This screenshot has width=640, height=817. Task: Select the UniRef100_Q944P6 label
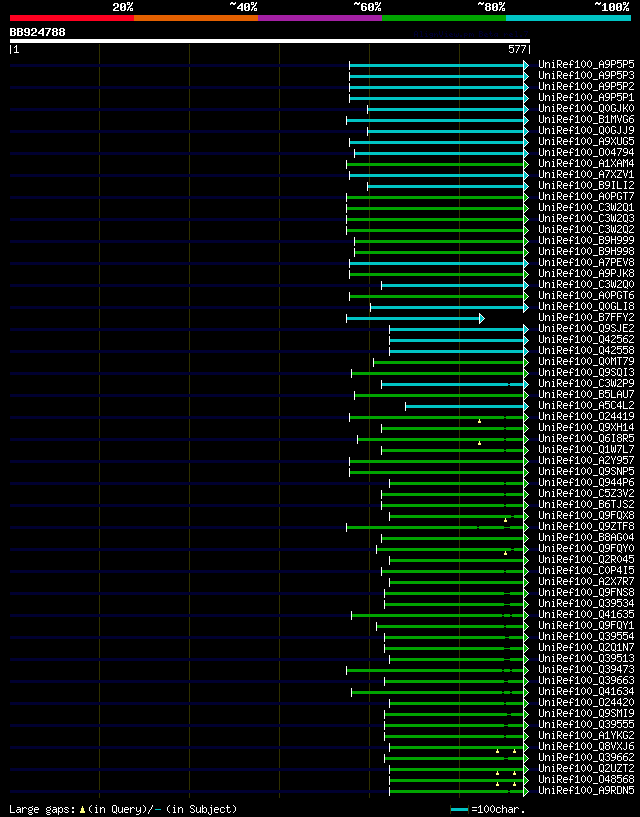(586, 482)
